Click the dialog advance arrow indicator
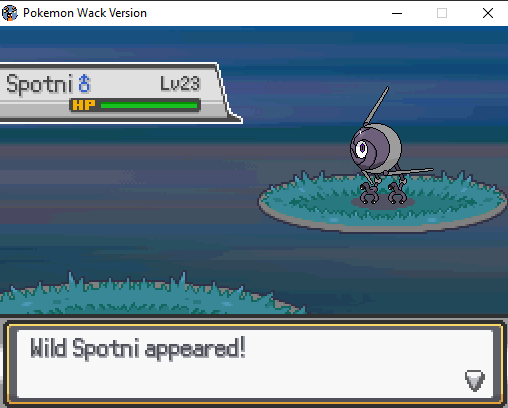This screenshot has width=508, height=408. point(475,380)
